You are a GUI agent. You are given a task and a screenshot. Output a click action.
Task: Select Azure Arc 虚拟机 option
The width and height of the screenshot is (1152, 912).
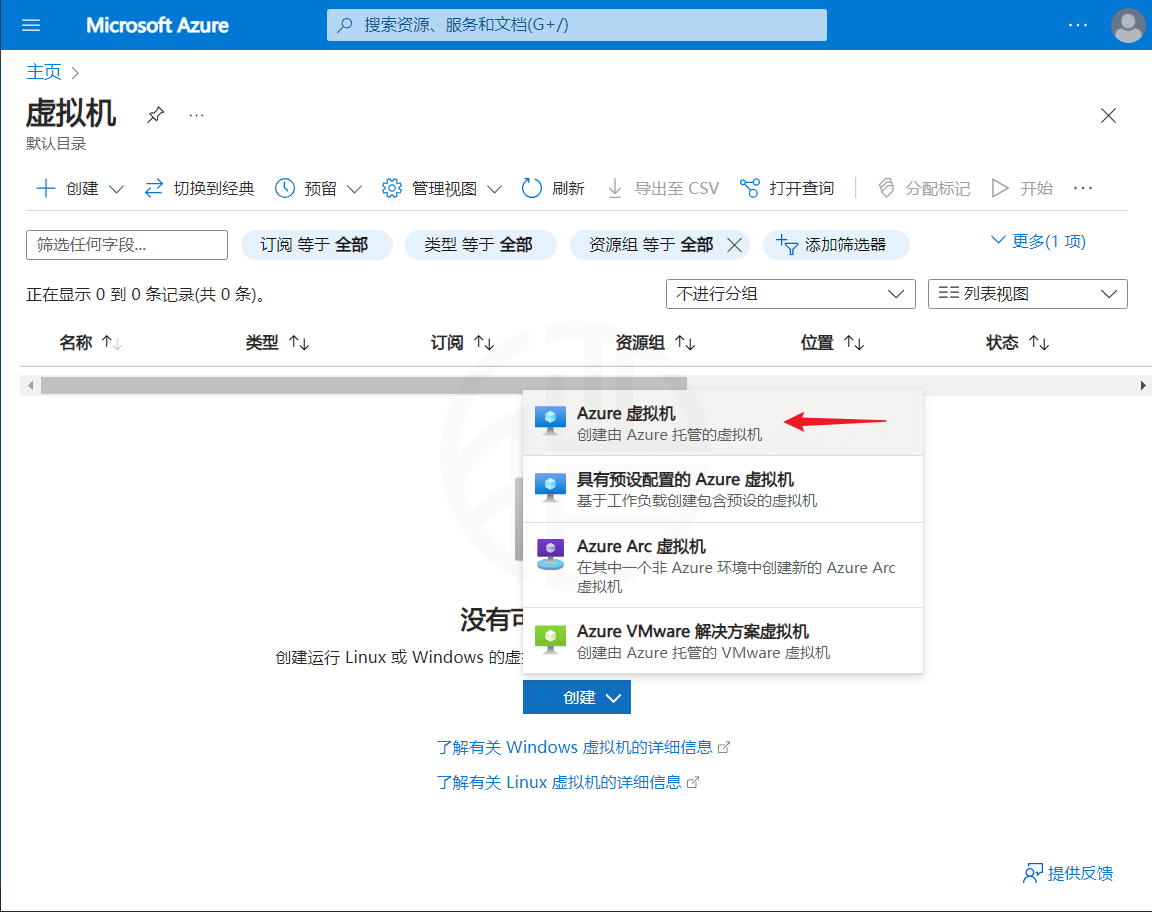pos(723,565)
